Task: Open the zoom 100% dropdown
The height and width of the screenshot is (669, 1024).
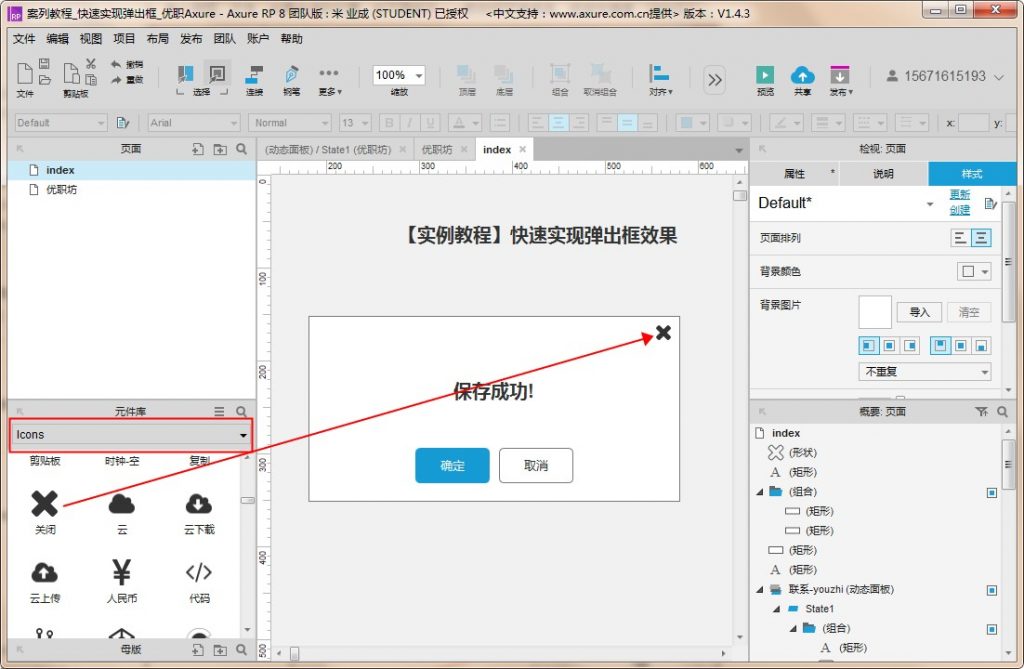Action: click(x=399, y=75)
